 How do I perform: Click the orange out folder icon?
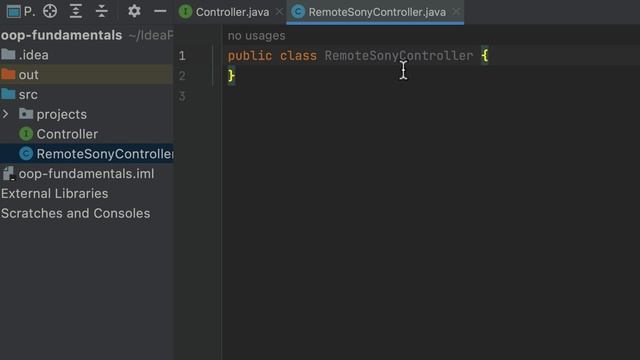click(8, 74)
